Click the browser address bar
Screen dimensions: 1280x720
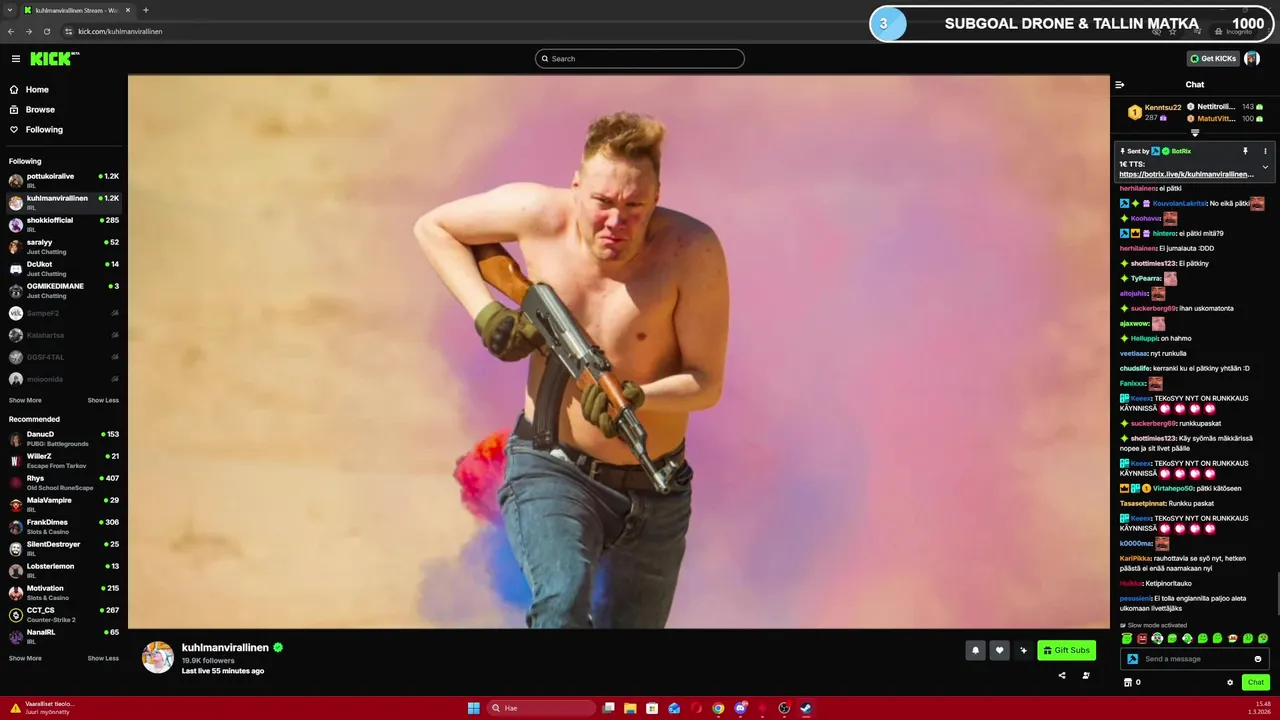pos(600,31)
